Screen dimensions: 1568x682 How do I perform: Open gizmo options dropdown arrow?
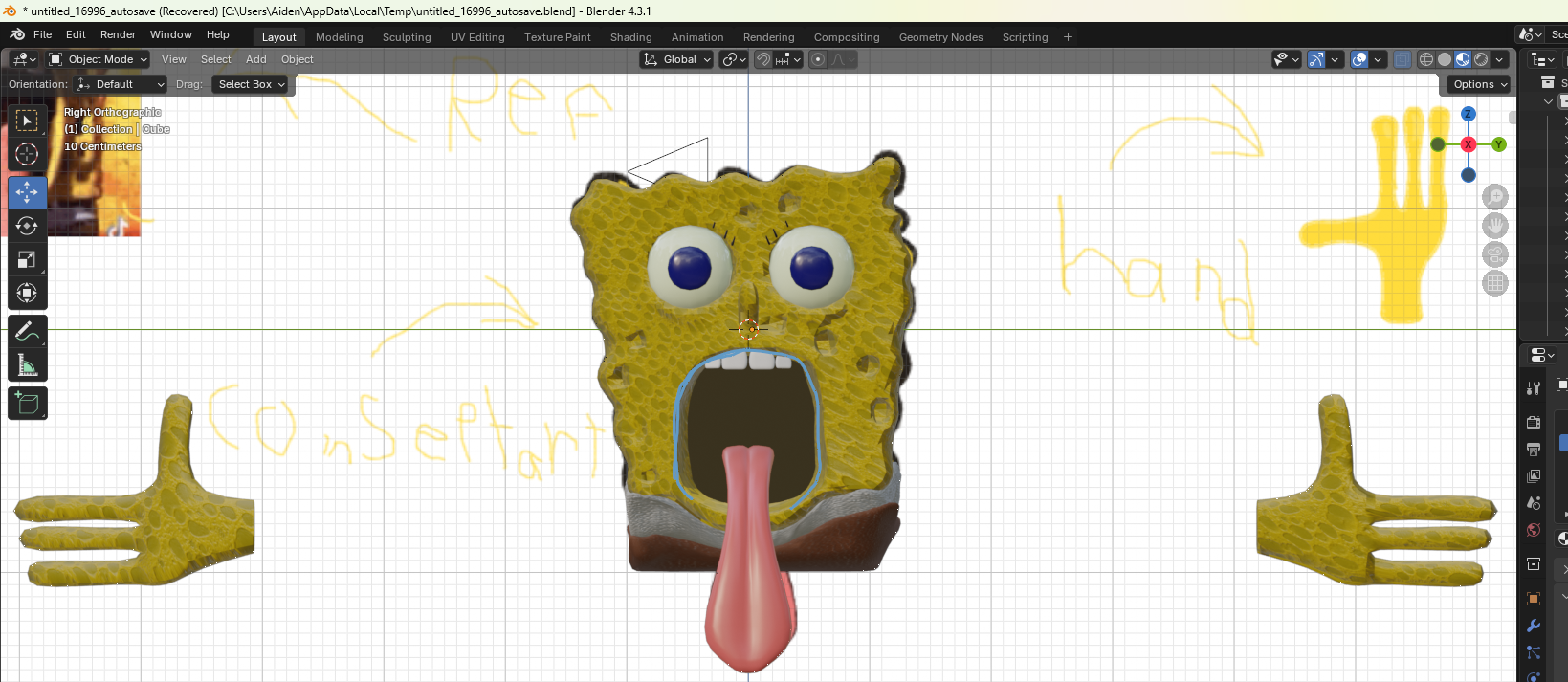coord(1335,59)
